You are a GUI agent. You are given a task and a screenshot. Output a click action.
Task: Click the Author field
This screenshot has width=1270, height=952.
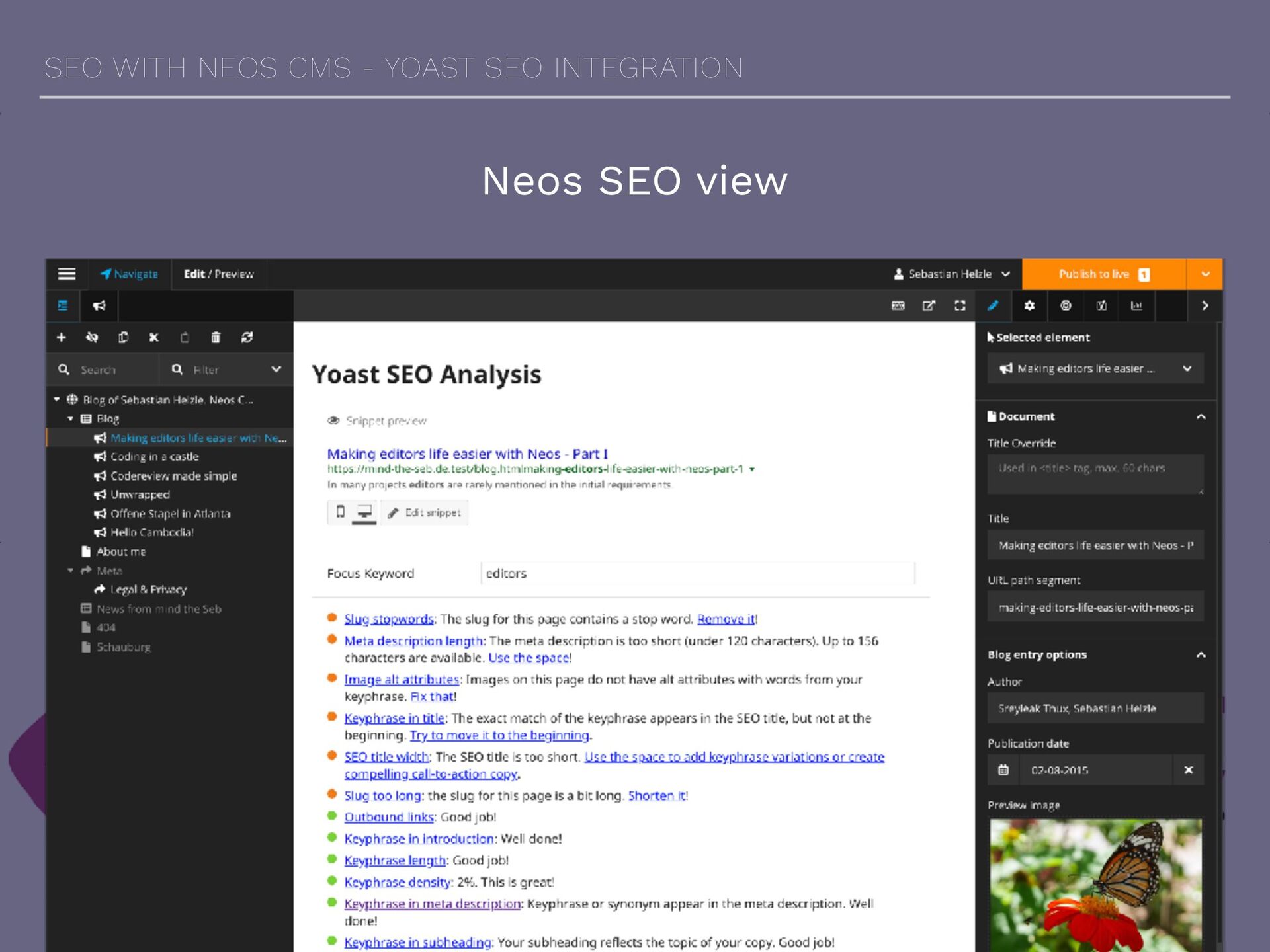[1095, 708]
